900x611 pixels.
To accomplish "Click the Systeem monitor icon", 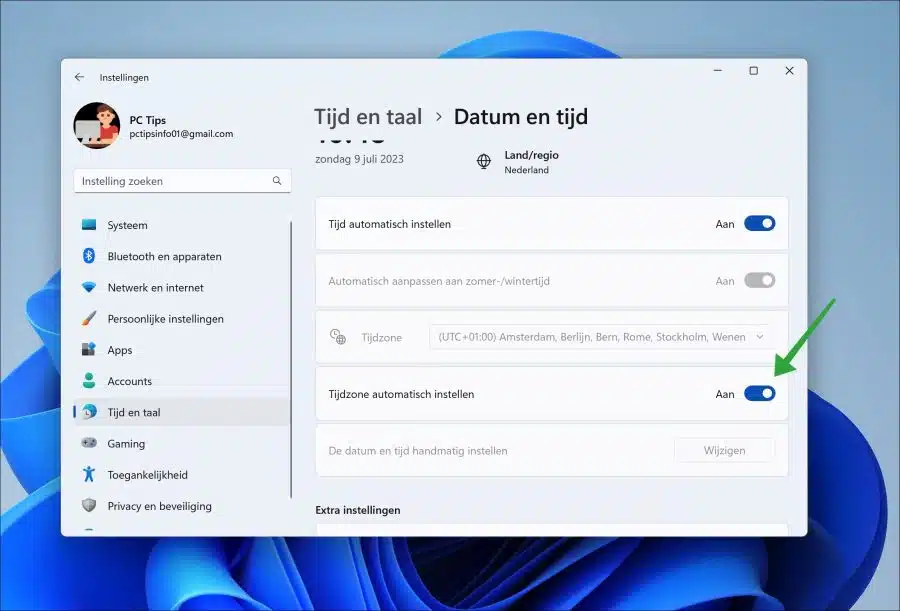I will click(89, 225).
